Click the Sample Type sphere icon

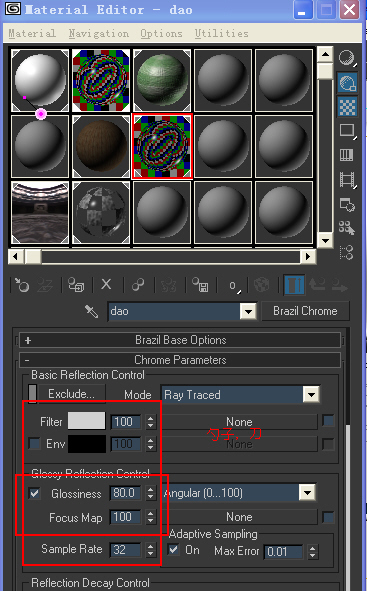coord(347,58)
